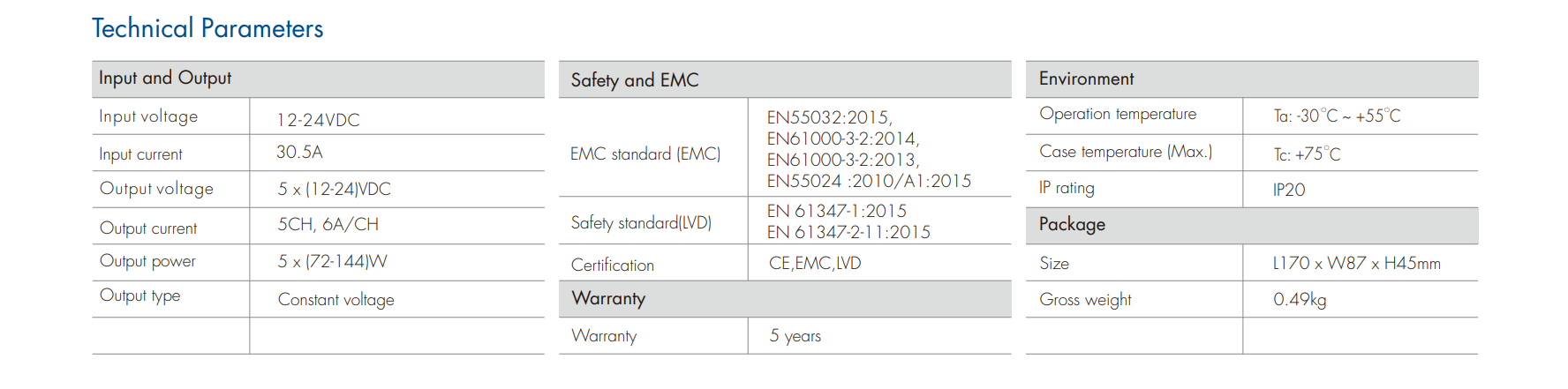
Task: Select the EMC standard (EMC) label
Action: [645, 153]
